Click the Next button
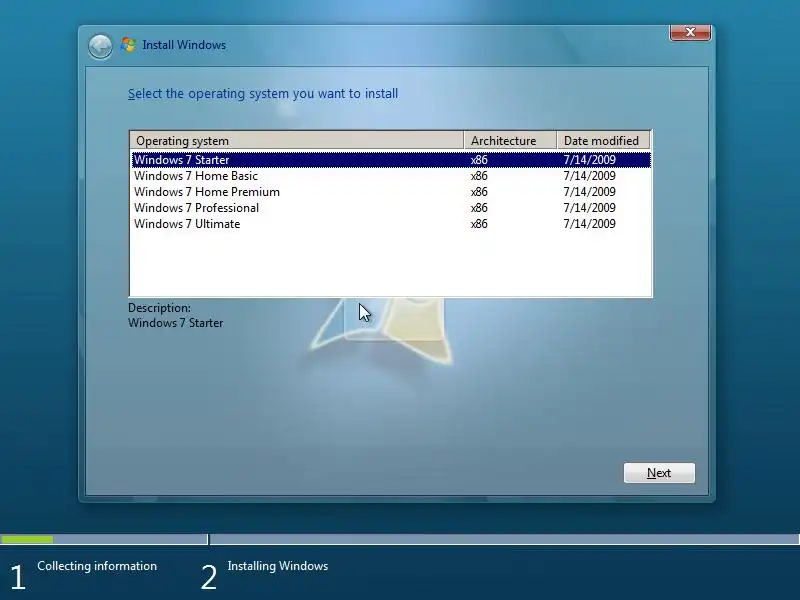This screenshot has width=800, height=600. click(x=659, y=473)
